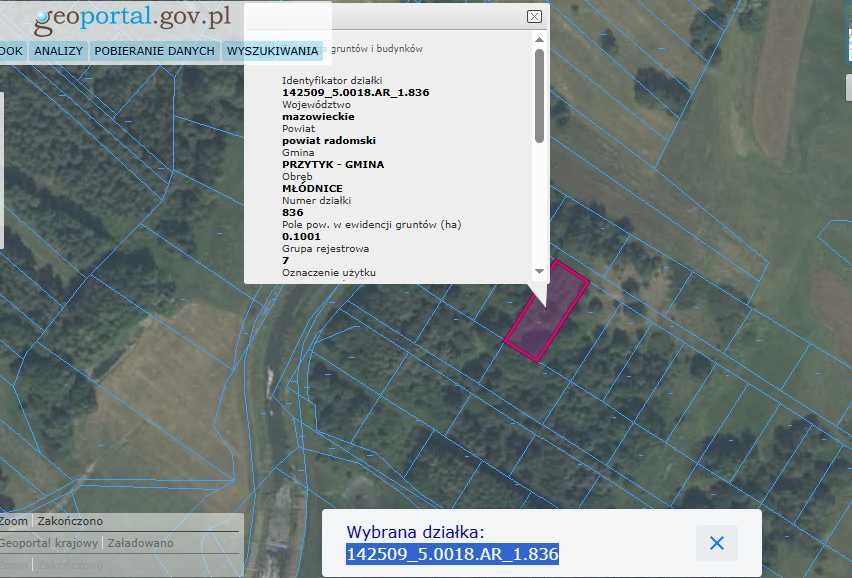The width and height of the screenshot is (852, 578).
Task: Click the value 'PRZYTYK - GMINA'
Action: (x=333, y=164)
